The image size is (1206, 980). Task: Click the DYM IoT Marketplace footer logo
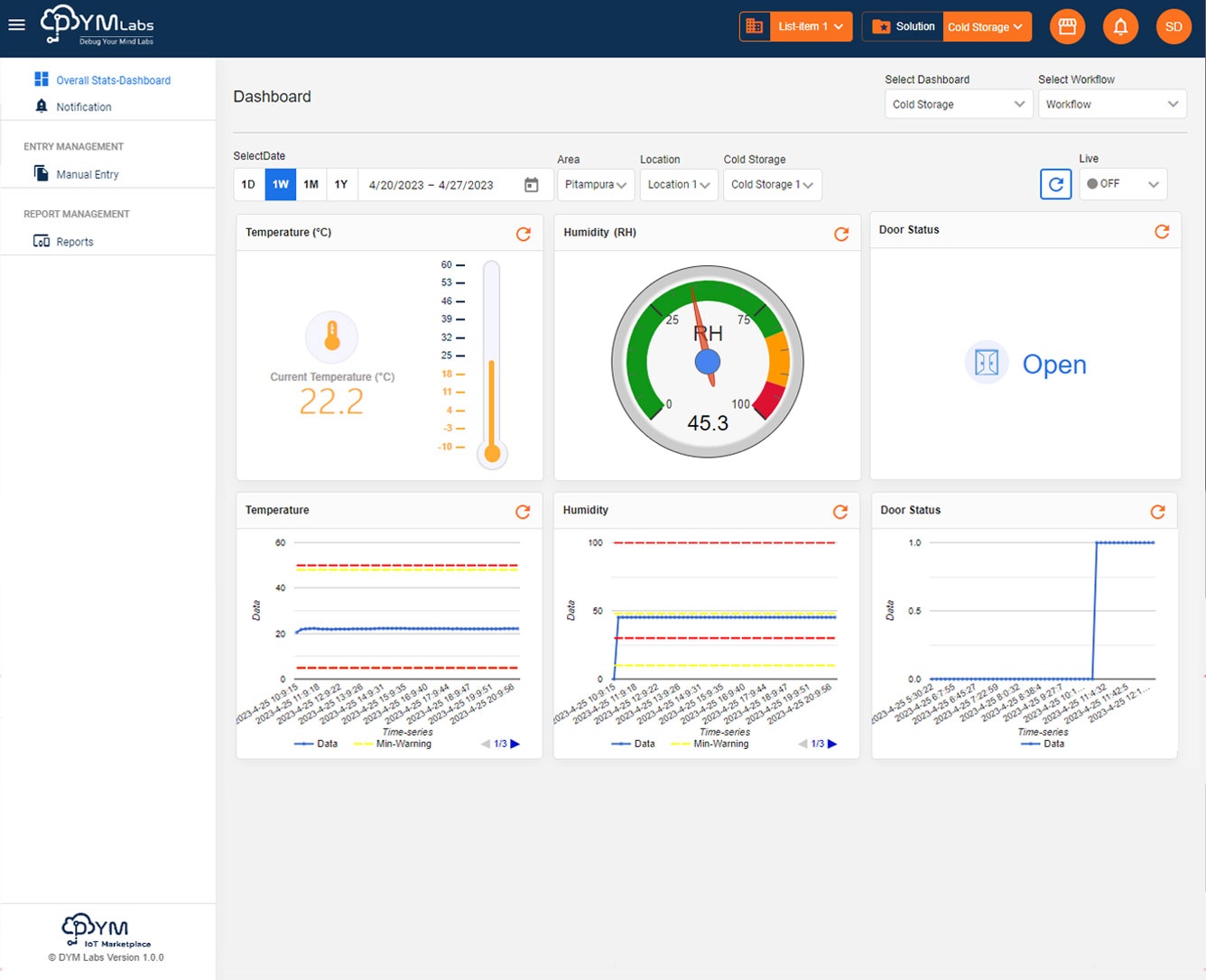(106, 930)
